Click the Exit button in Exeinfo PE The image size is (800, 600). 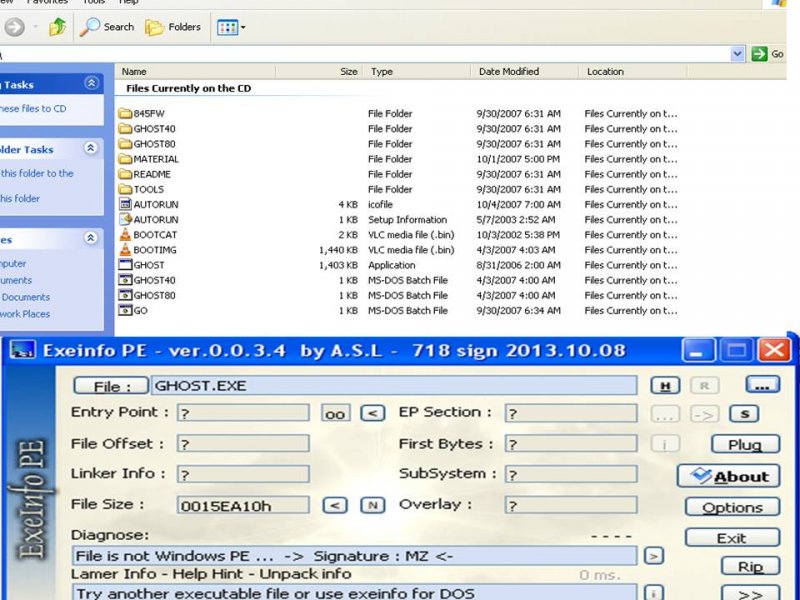[732, 538]
